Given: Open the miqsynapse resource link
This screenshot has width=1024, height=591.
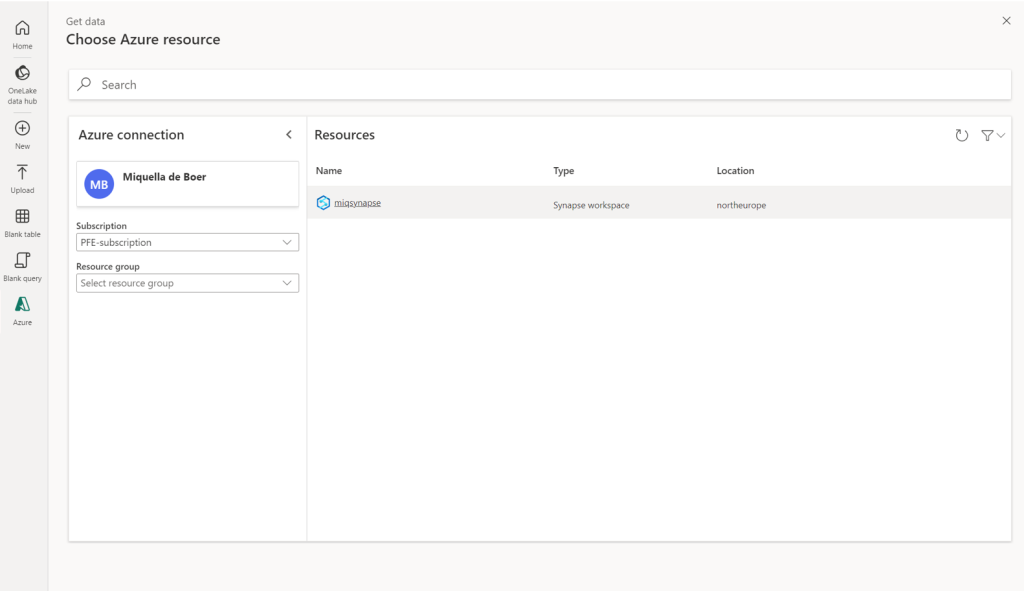Looking at the screenshot, I should tap(357, 203).
